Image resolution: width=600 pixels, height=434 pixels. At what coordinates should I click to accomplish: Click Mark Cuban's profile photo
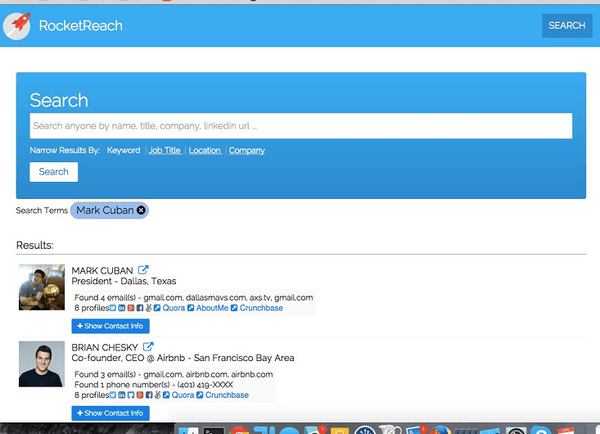(42, 287)
